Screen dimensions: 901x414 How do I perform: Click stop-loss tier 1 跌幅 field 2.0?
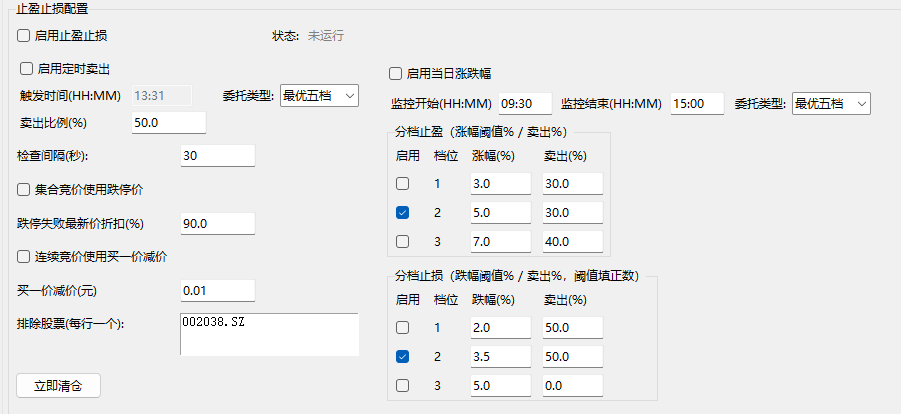pos(500,327)
